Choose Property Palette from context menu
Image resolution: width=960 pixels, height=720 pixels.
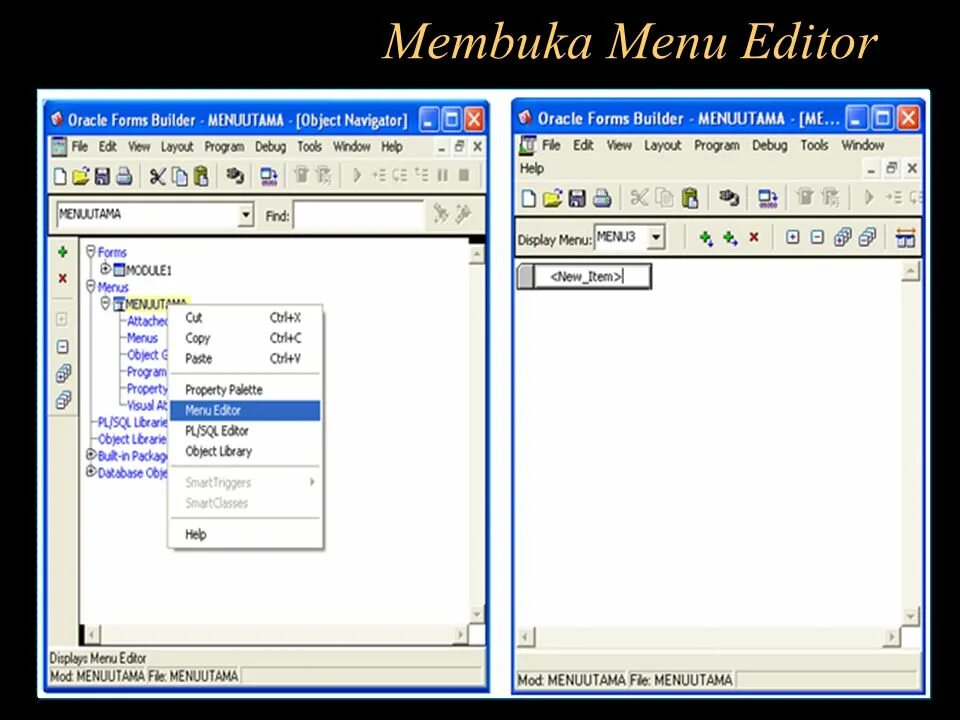click(x=245, y=389)
